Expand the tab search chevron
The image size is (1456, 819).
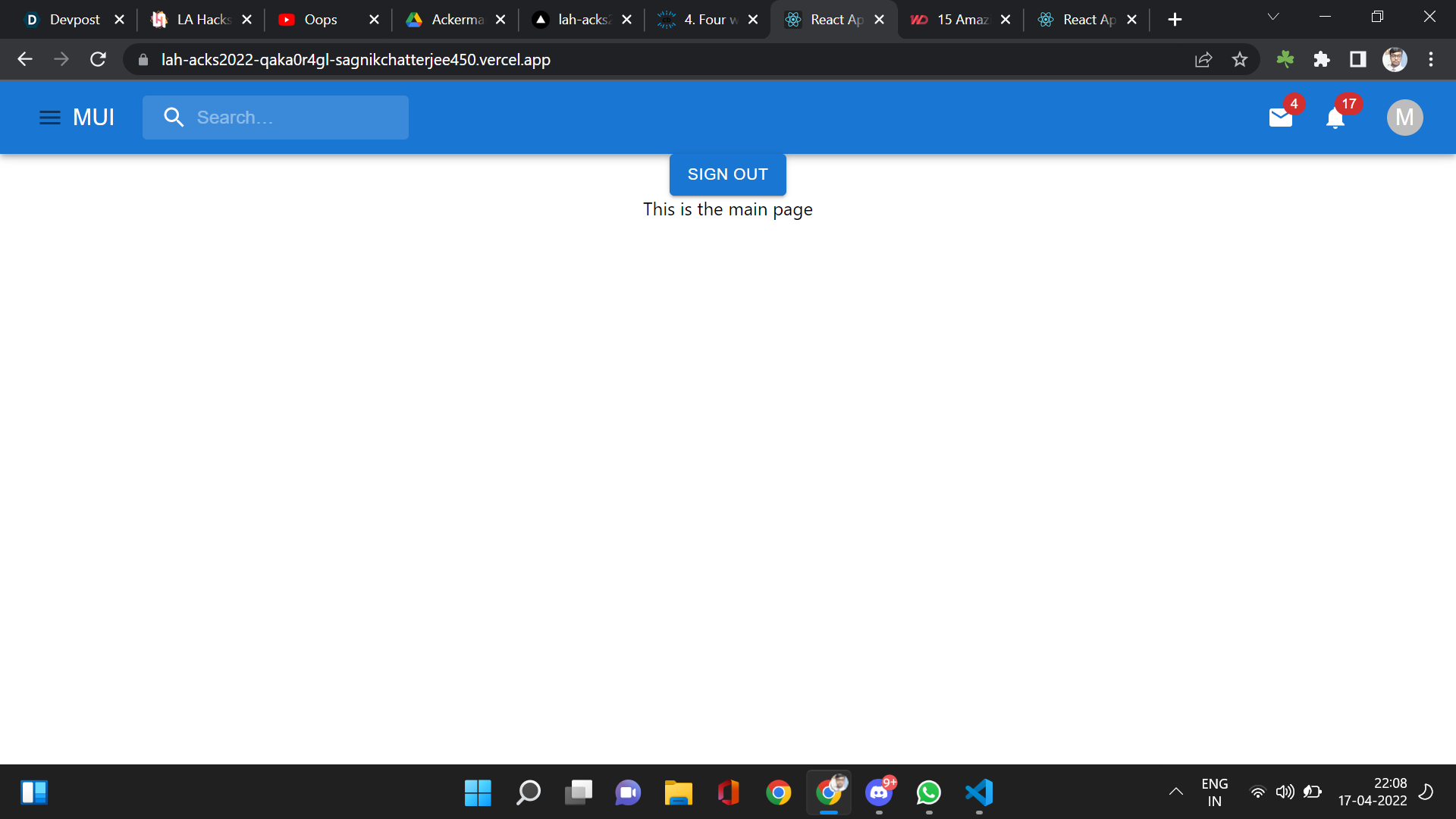coord(1273,17)
